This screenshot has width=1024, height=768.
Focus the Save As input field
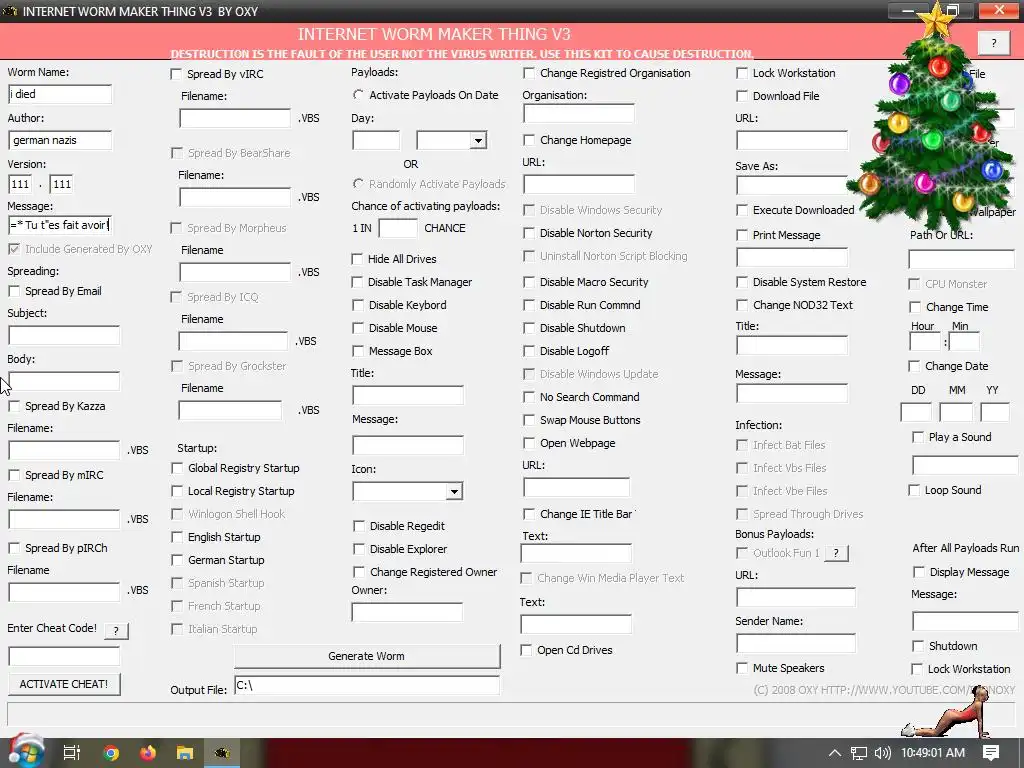792,185
